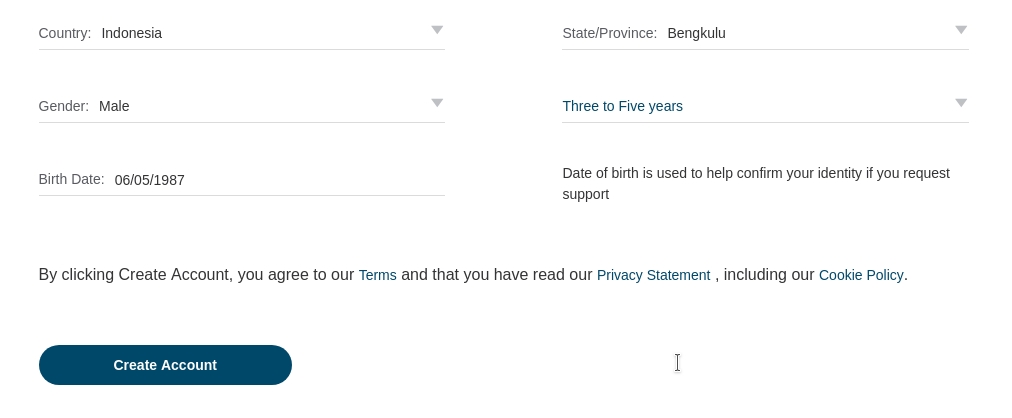The height and width of the screenshot is (418, 1012).
Task: Expand the 'Three to Five years' dropdown arrow
Action: point(961,103)
